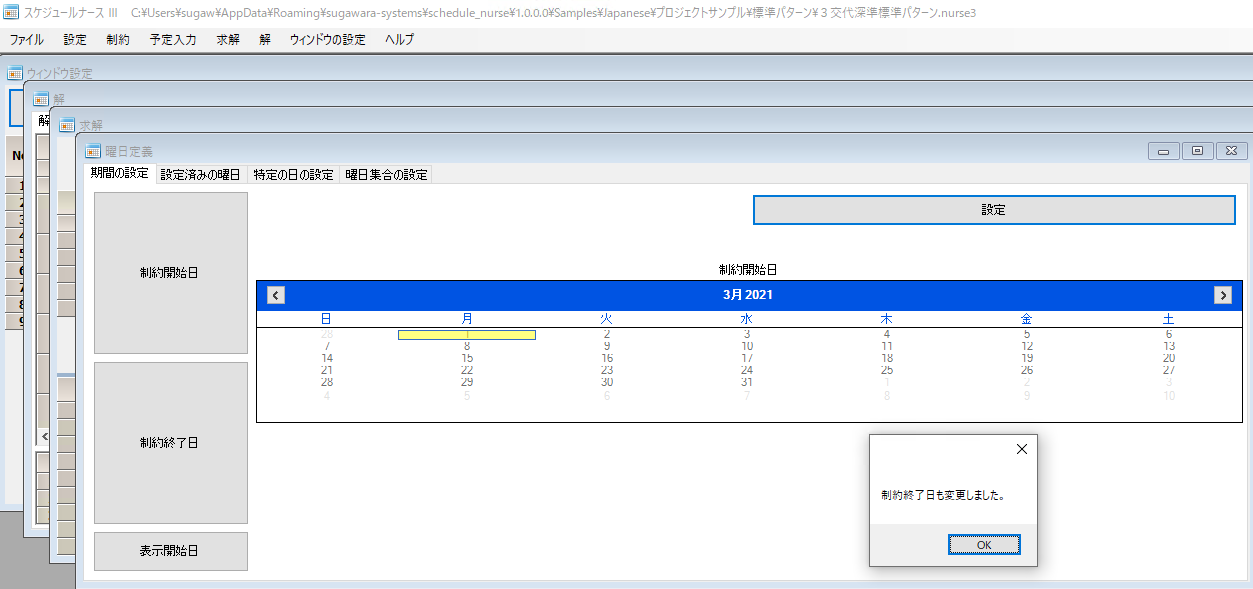Viewport: 1253px width, 589px height.
Task: Click the 求解 window title icon
Action: tap(67, 125)
